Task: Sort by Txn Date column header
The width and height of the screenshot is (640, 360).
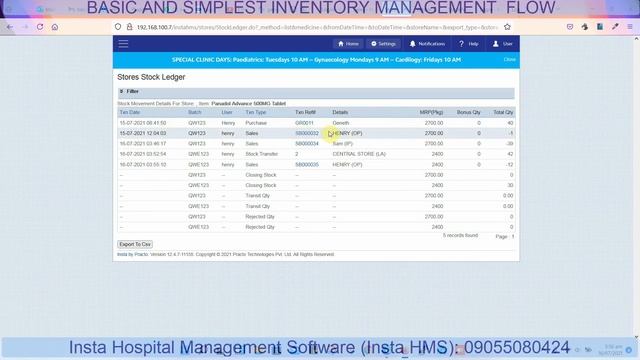Action: coord(130,112)
